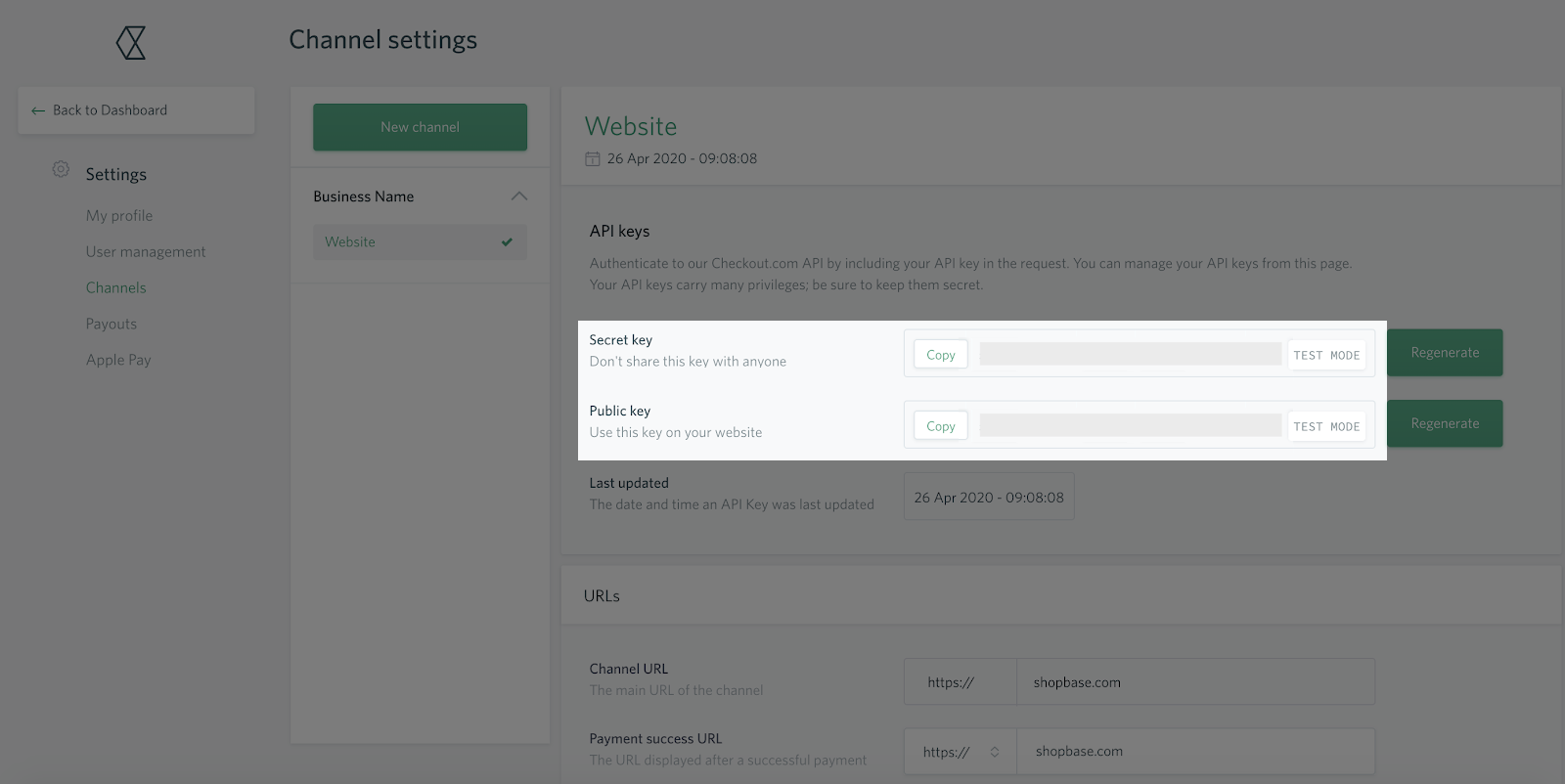Select Channels in the settings menu
1565x784 pixels.
coord(115,288)
